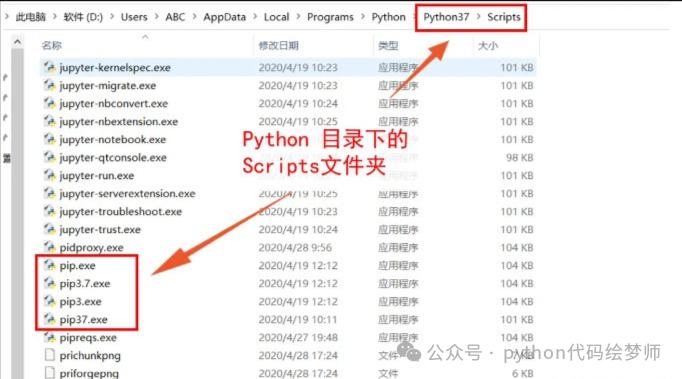Select file name pip3.7.exe
Image resolution: width=682 pixels, height=379 pixels.
[85, 284]
